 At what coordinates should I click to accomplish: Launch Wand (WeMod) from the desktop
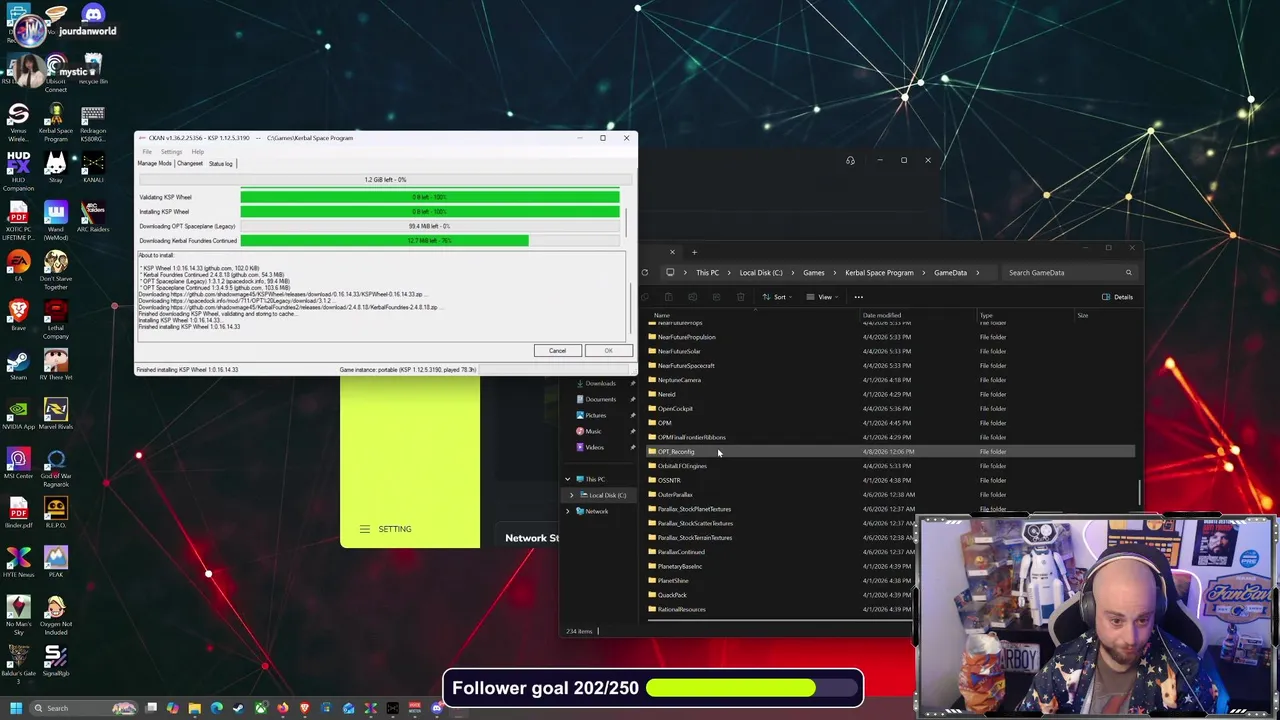(56, 220)
